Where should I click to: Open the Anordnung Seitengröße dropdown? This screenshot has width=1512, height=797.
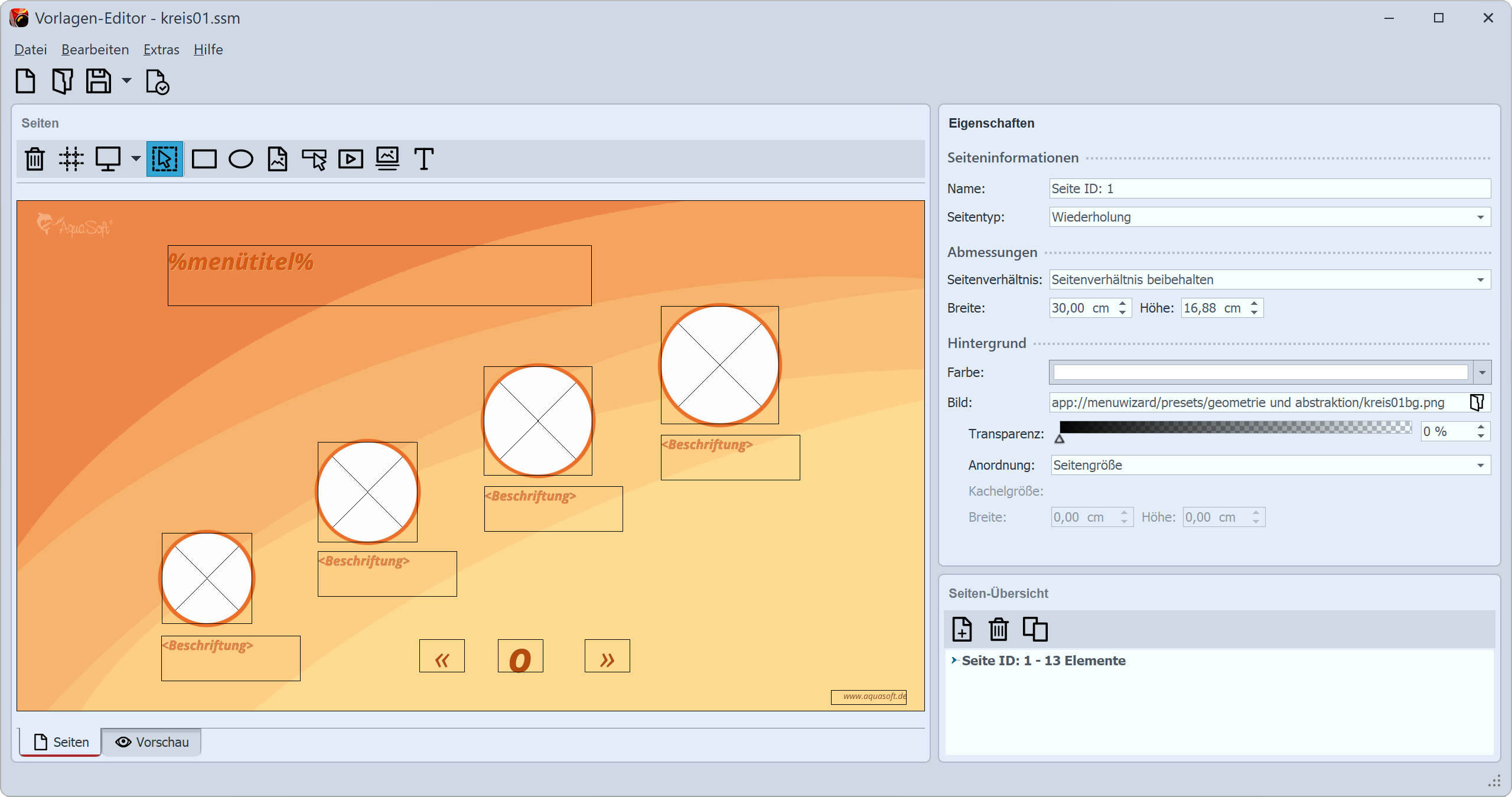pos(1270,465)
